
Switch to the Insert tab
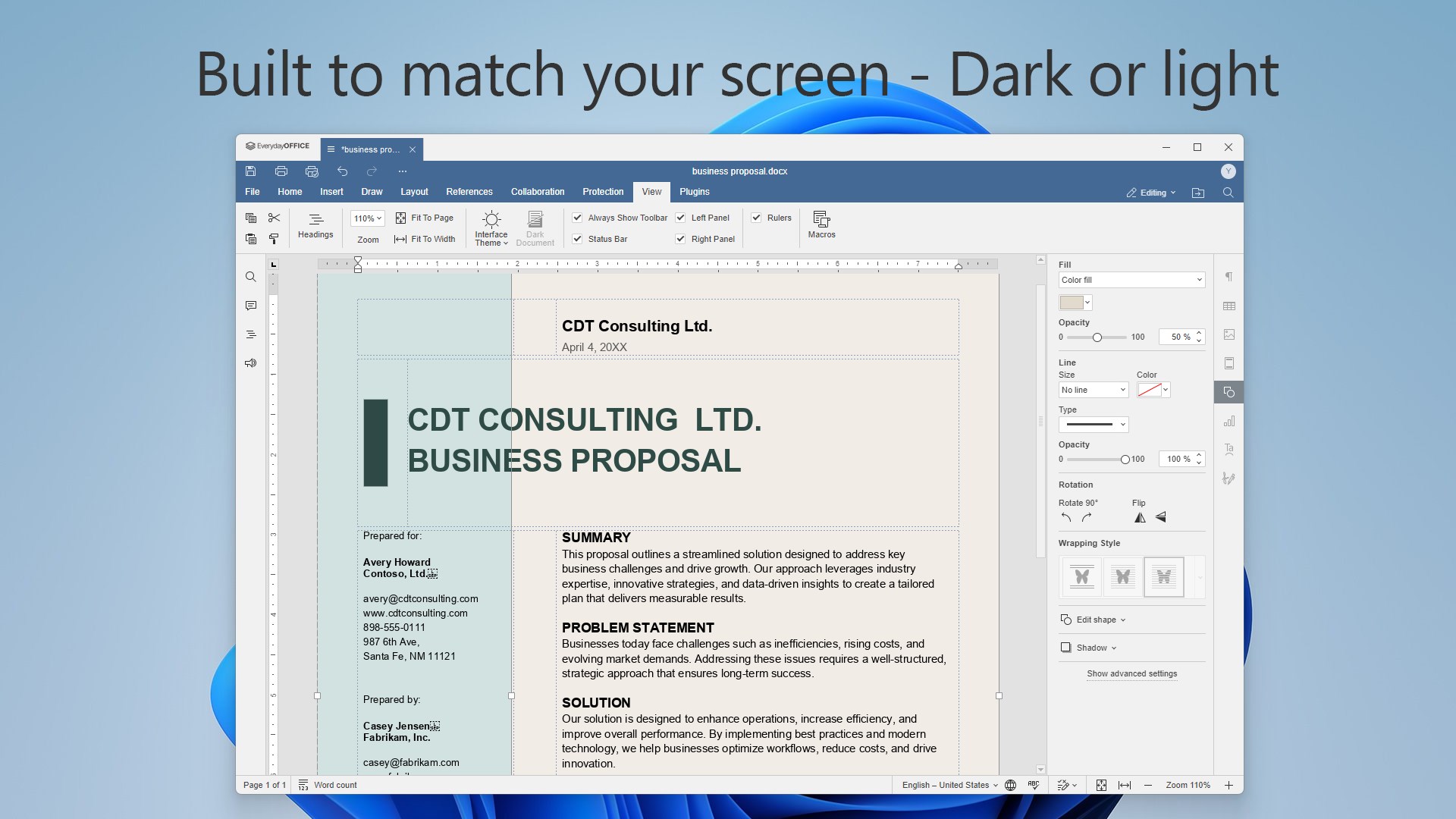pos(331,192)
